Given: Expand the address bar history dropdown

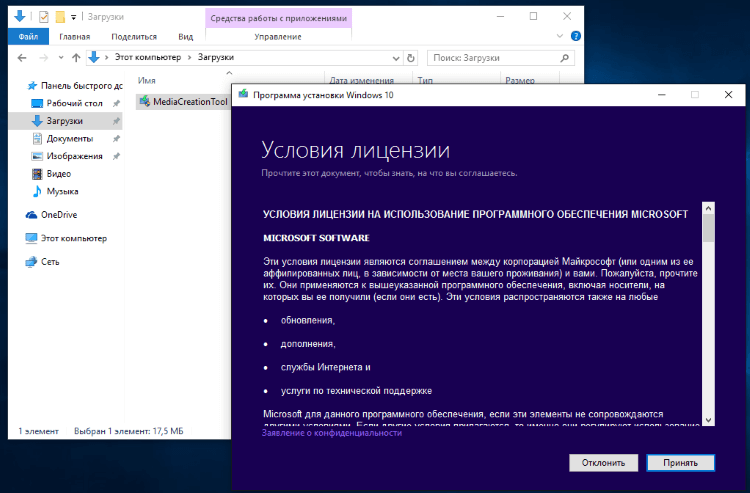Looking at the screenshot, I should [396, 58].
